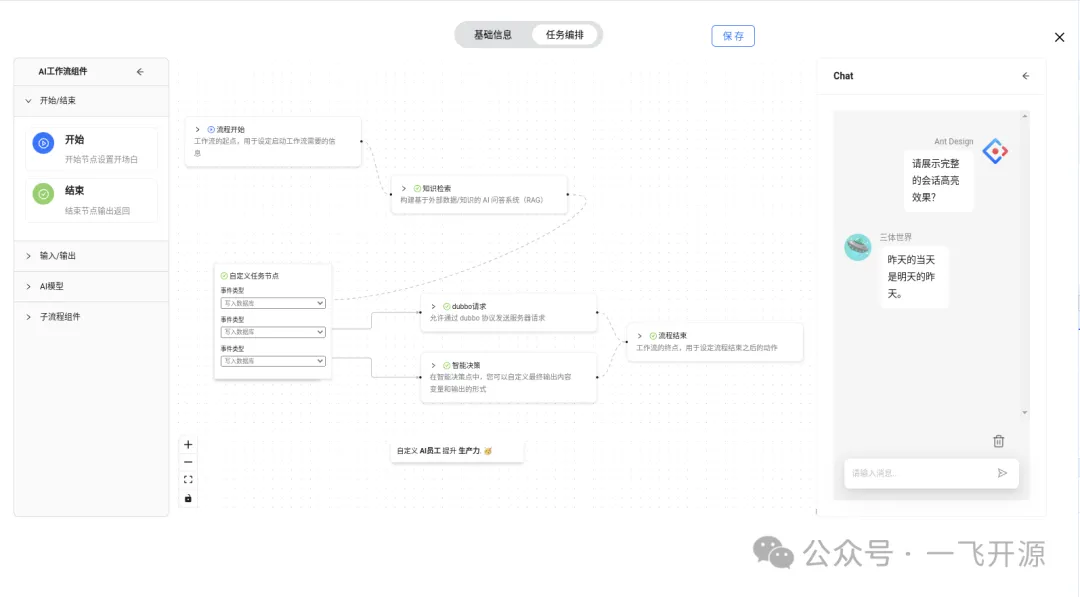Expand the 知识检索 node chevron
Image resolution: width=1080 pixels, height=597 pixels.
[x=404, y=188]
